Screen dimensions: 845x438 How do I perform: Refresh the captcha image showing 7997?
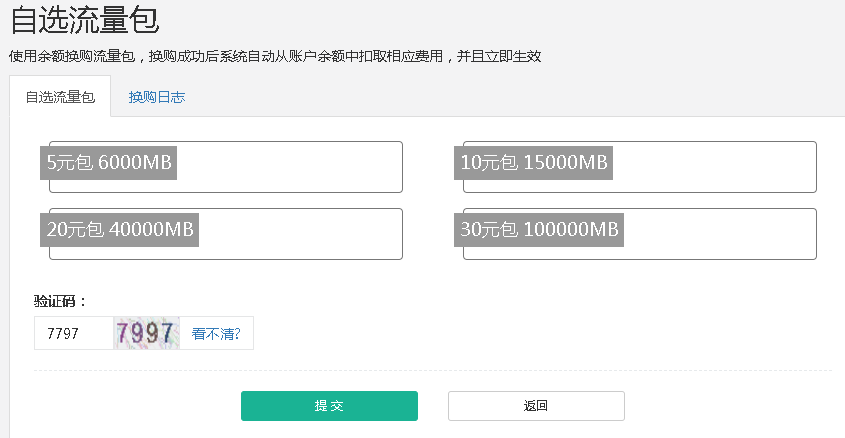[146, 333]
